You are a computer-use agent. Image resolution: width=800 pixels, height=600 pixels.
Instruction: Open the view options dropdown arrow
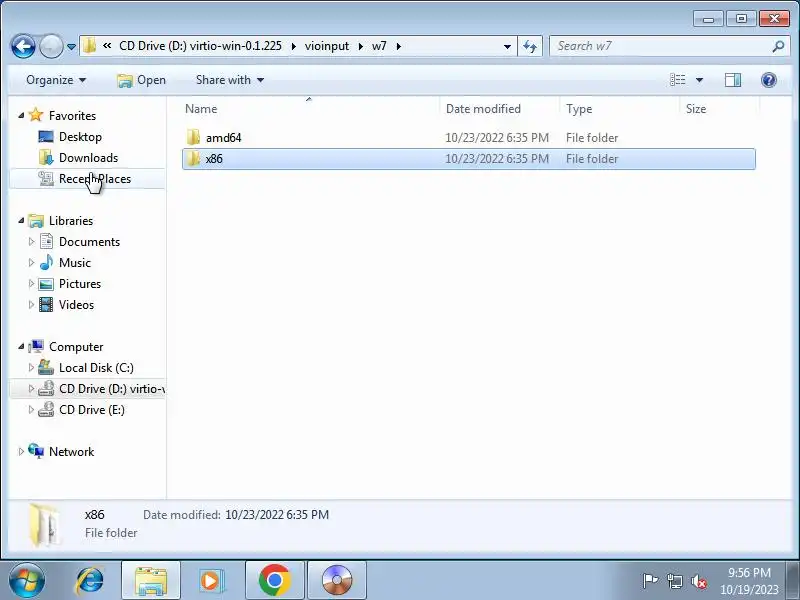click(x=699, y=80)
